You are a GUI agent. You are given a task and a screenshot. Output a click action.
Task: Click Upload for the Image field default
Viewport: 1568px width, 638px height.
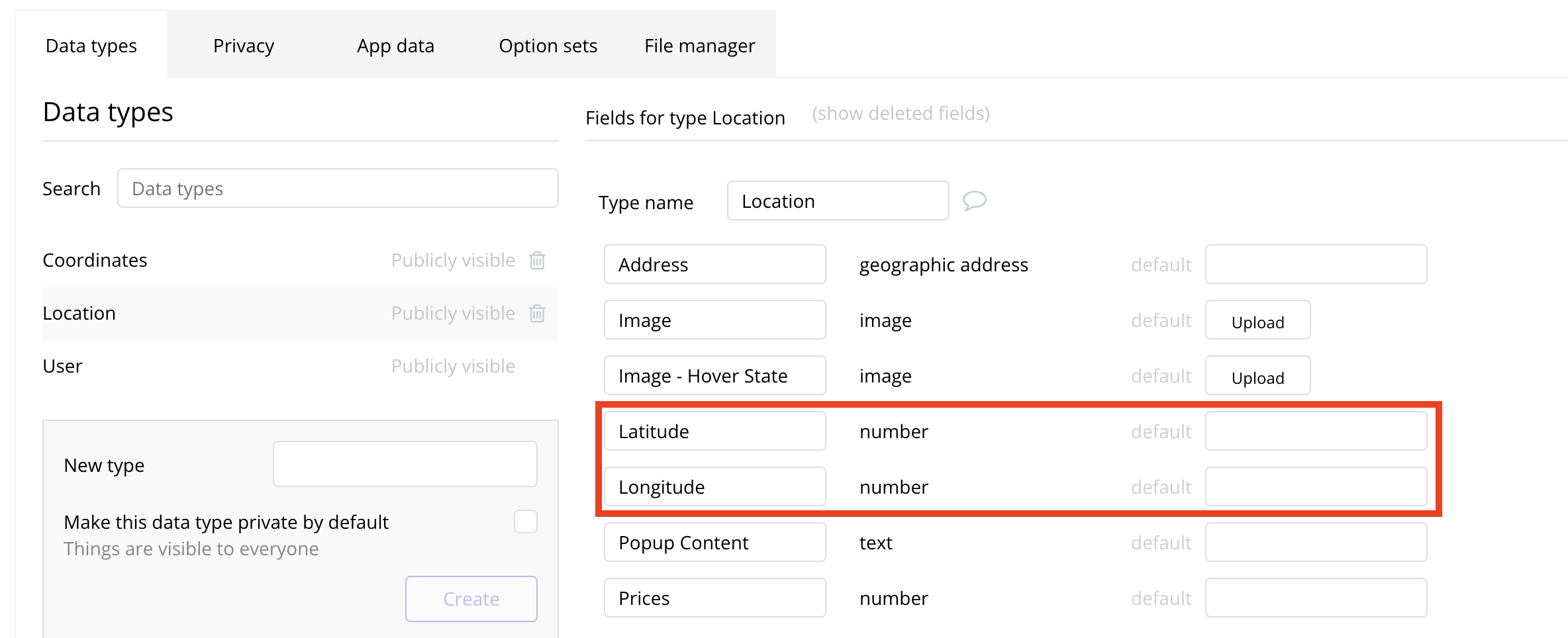(1257, 321)
